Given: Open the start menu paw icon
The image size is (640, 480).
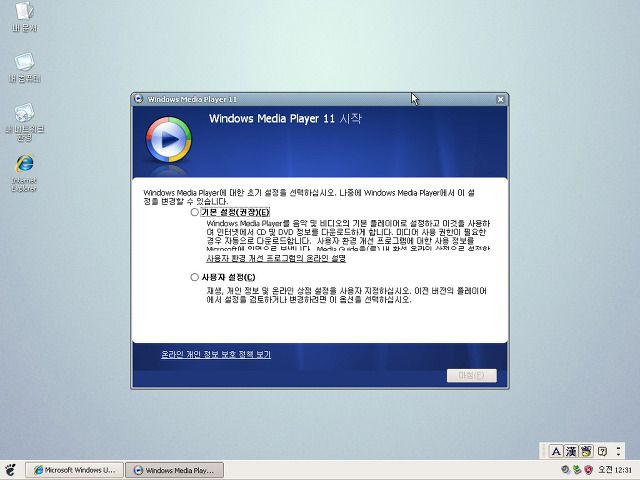Looking at the screenshot, I should 10,470.
